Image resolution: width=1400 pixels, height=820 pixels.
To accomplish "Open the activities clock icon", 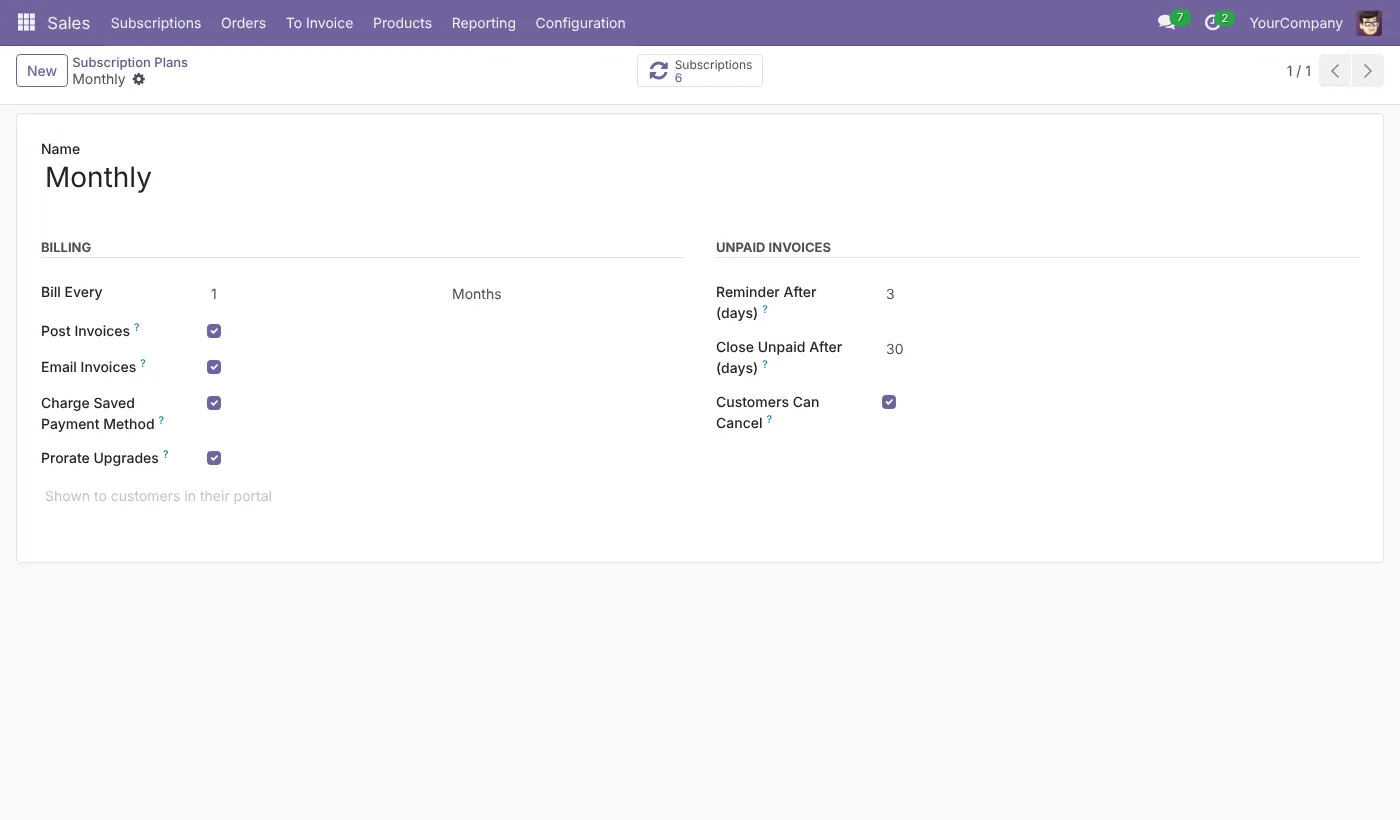I will coord(1212,22).
